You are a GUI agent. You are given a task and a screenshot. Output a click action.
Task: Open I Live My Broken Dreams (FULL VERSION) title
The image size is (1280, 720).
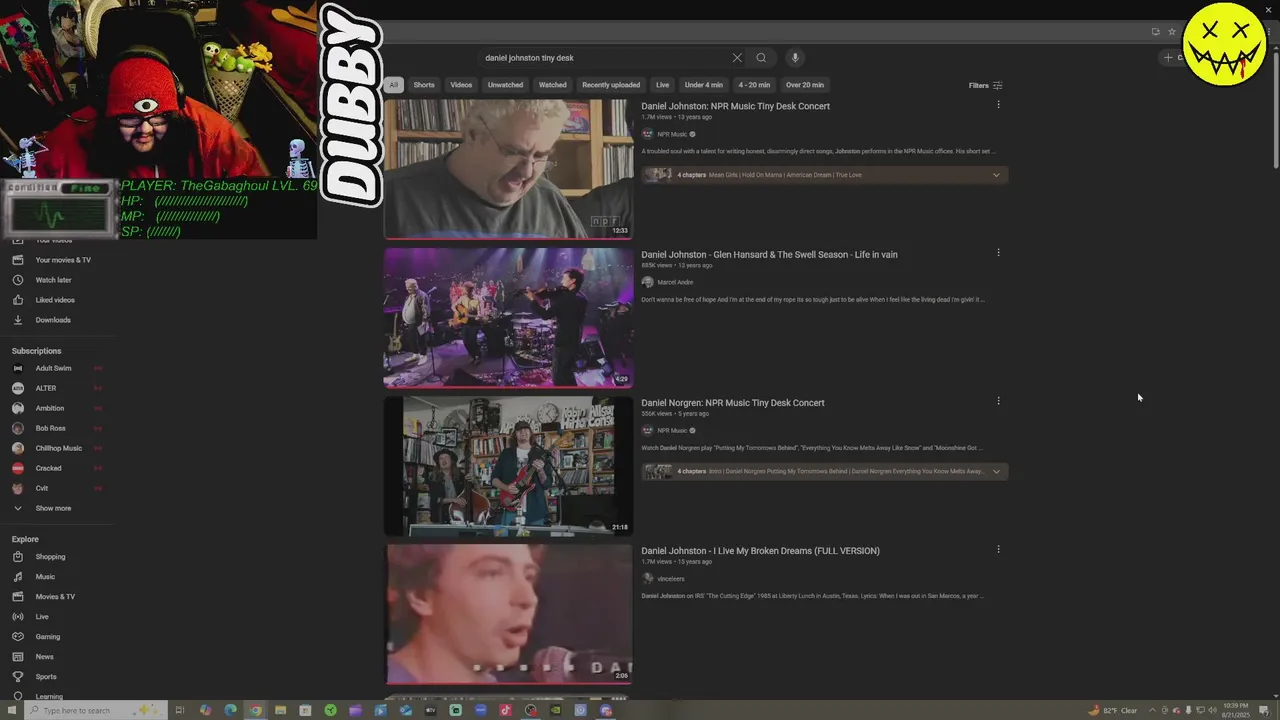tap(760, 550)
